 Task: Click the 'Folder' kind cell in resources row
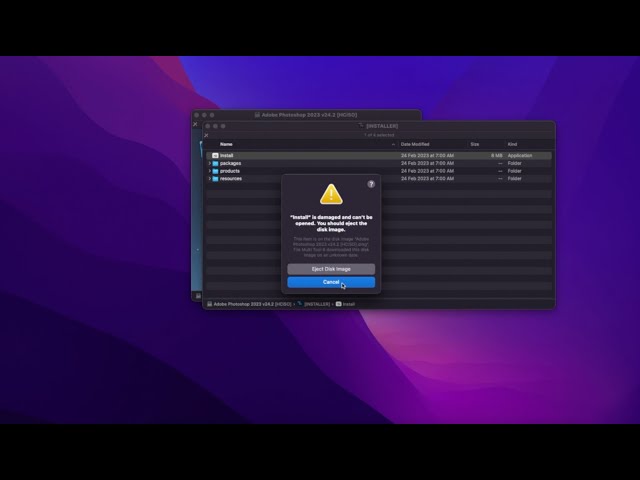[x=514, y=178]
